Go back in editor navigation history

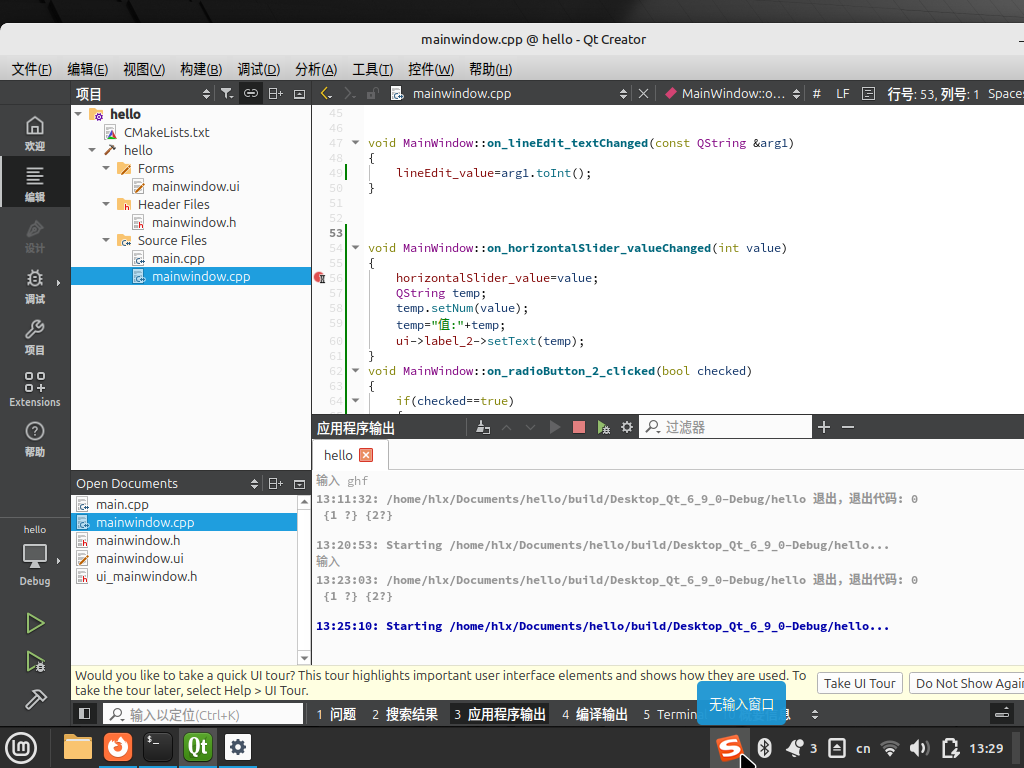[x=326, y=93]
